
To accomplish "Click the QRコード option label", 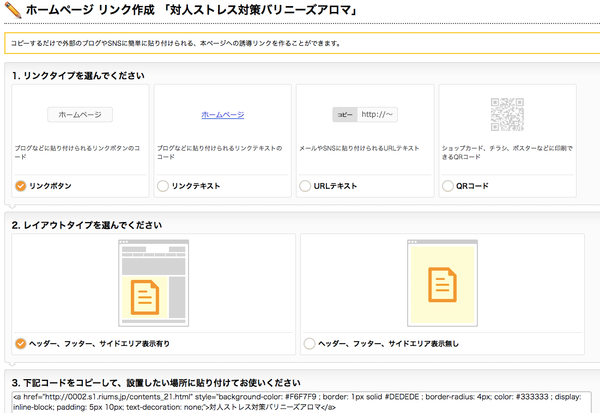I will point(472,186).
